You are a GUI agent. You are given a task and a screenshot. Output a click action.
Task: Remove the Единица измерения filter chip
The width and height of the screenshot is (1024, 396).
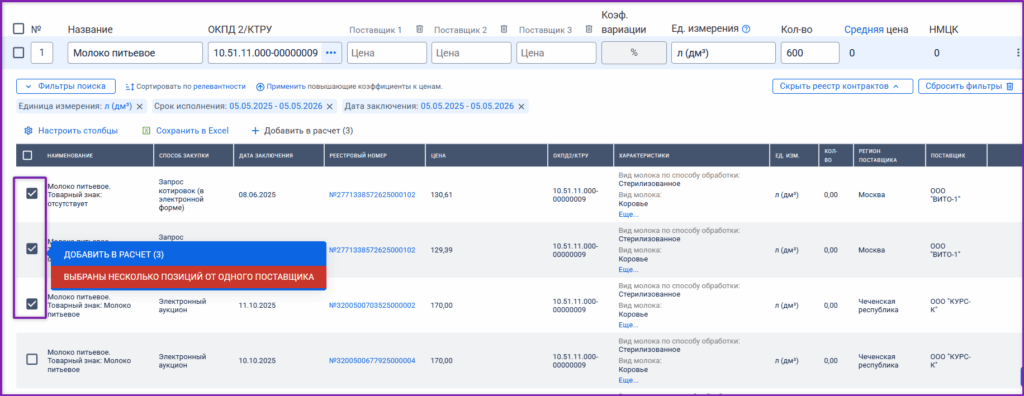(139, 106)
